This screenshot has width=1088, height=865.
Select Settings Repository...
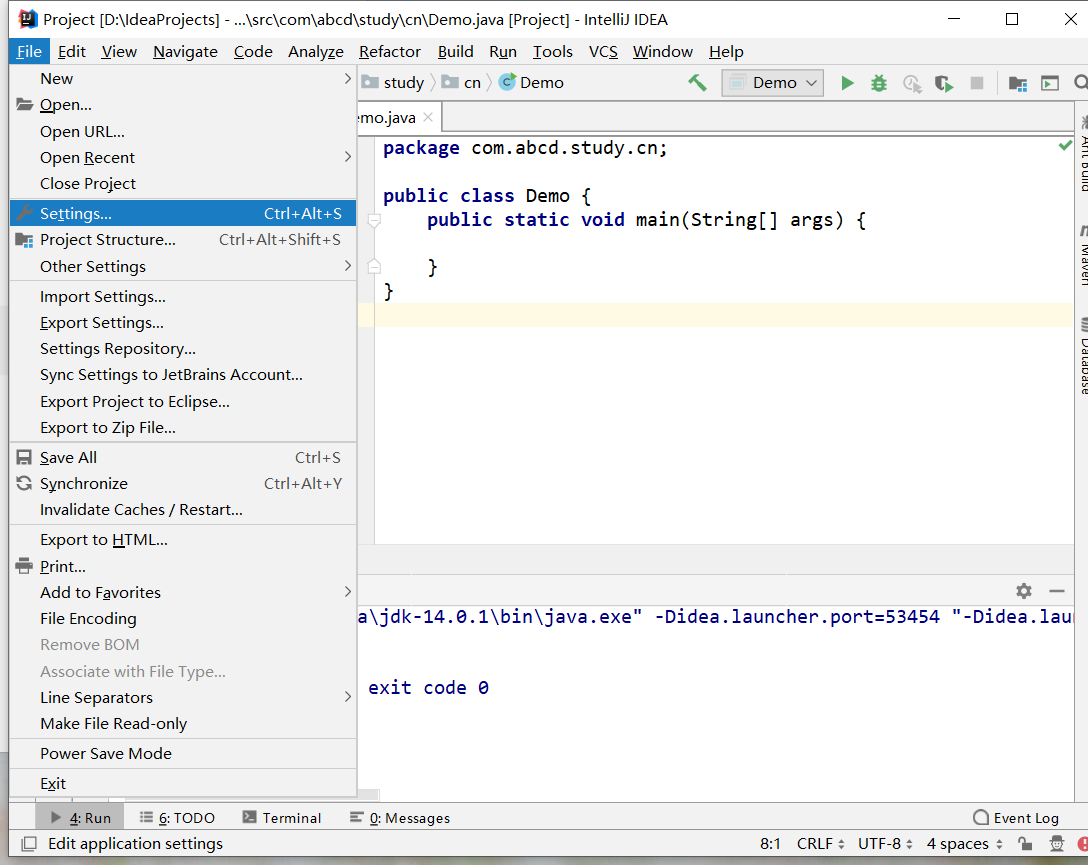(x=183, y=348)
